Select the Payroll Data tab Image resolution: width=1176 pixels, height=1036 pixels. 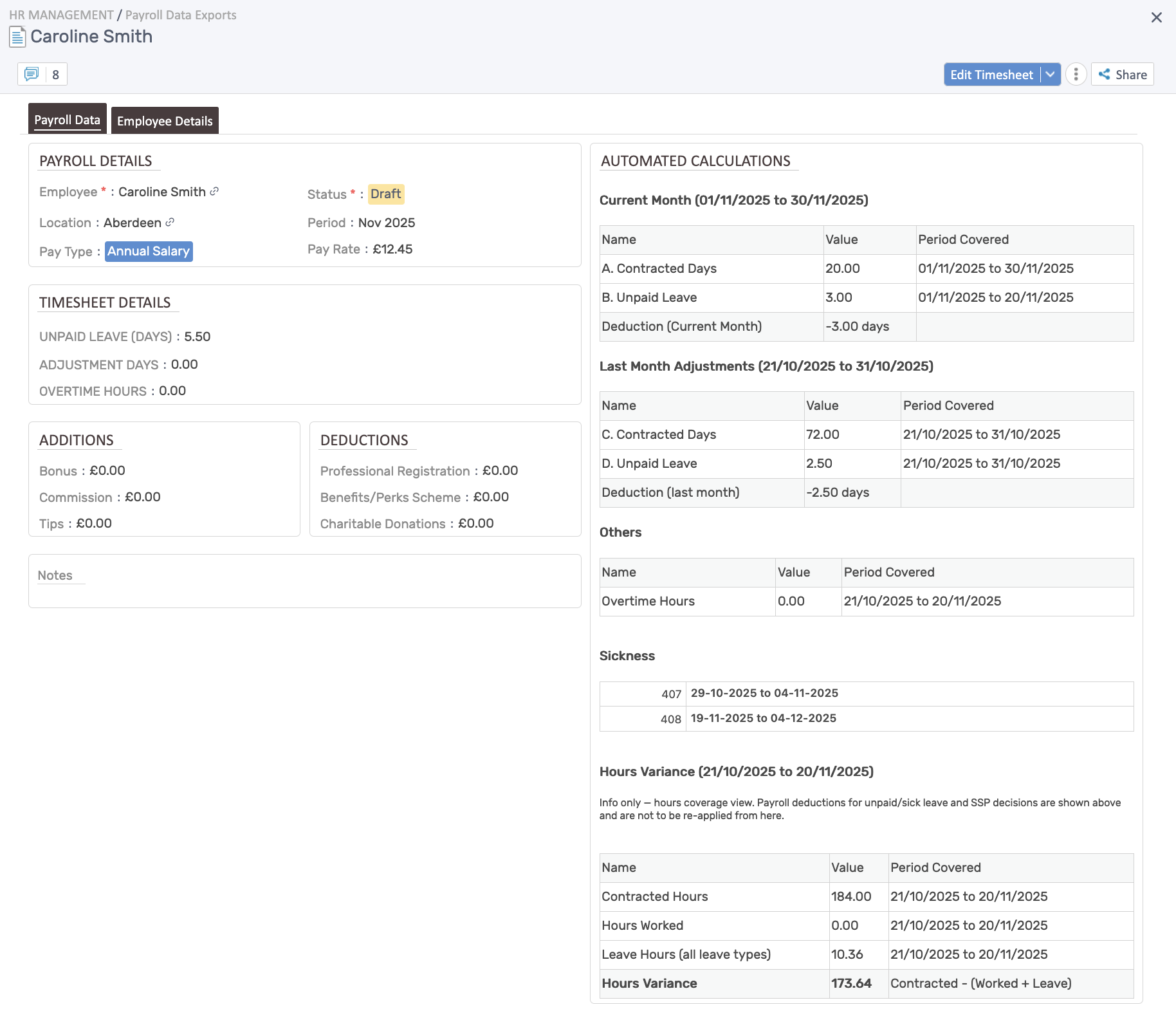tap(67, 119)
